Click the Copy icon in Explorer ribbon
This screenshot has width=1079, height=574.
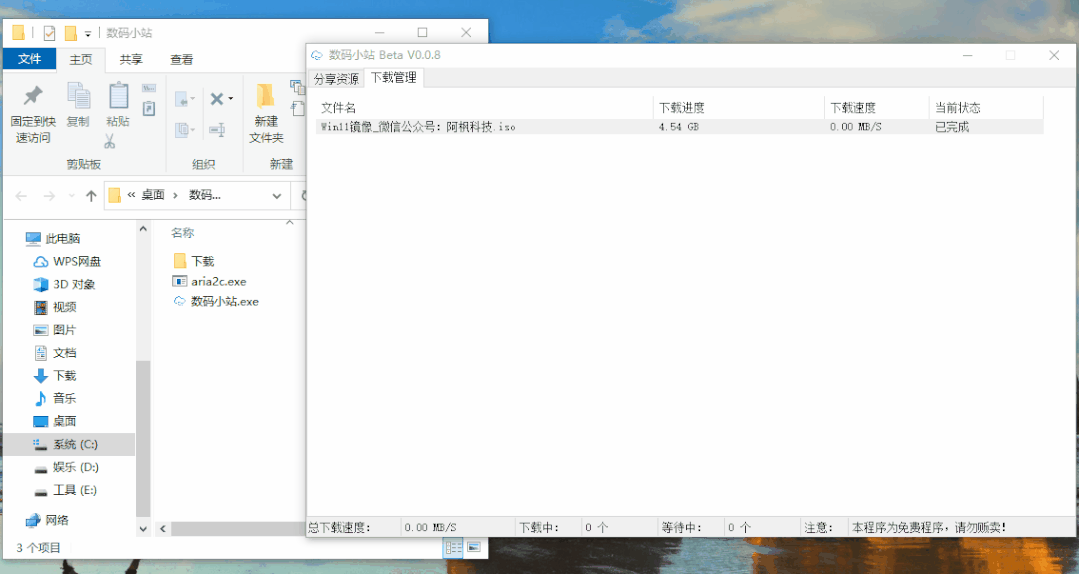tap(78, 96)
